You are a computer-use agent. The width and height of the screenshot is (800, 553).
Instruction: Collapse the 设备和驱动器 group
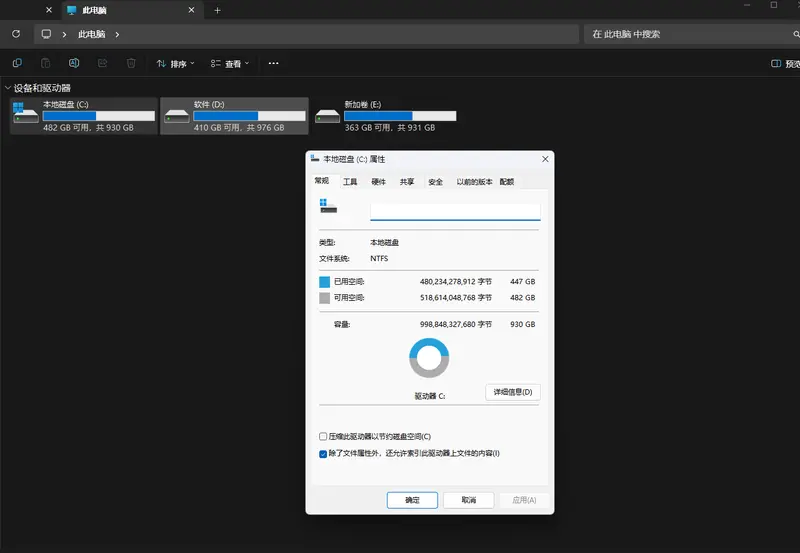tap(8, 88)
